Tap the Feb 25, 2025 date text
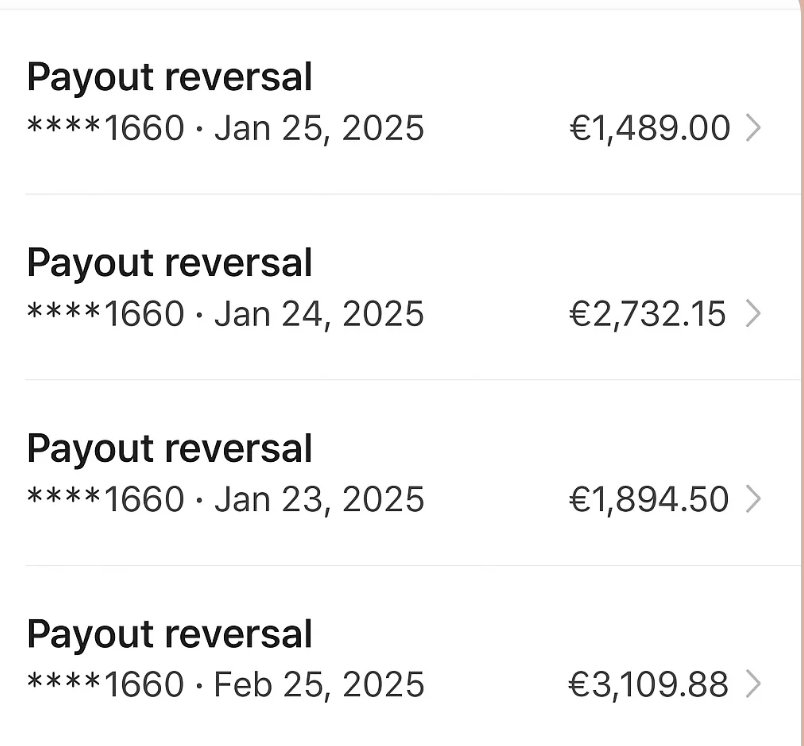Image resolution: width=804 pixels, height=746 pixels. click(319, 685)
